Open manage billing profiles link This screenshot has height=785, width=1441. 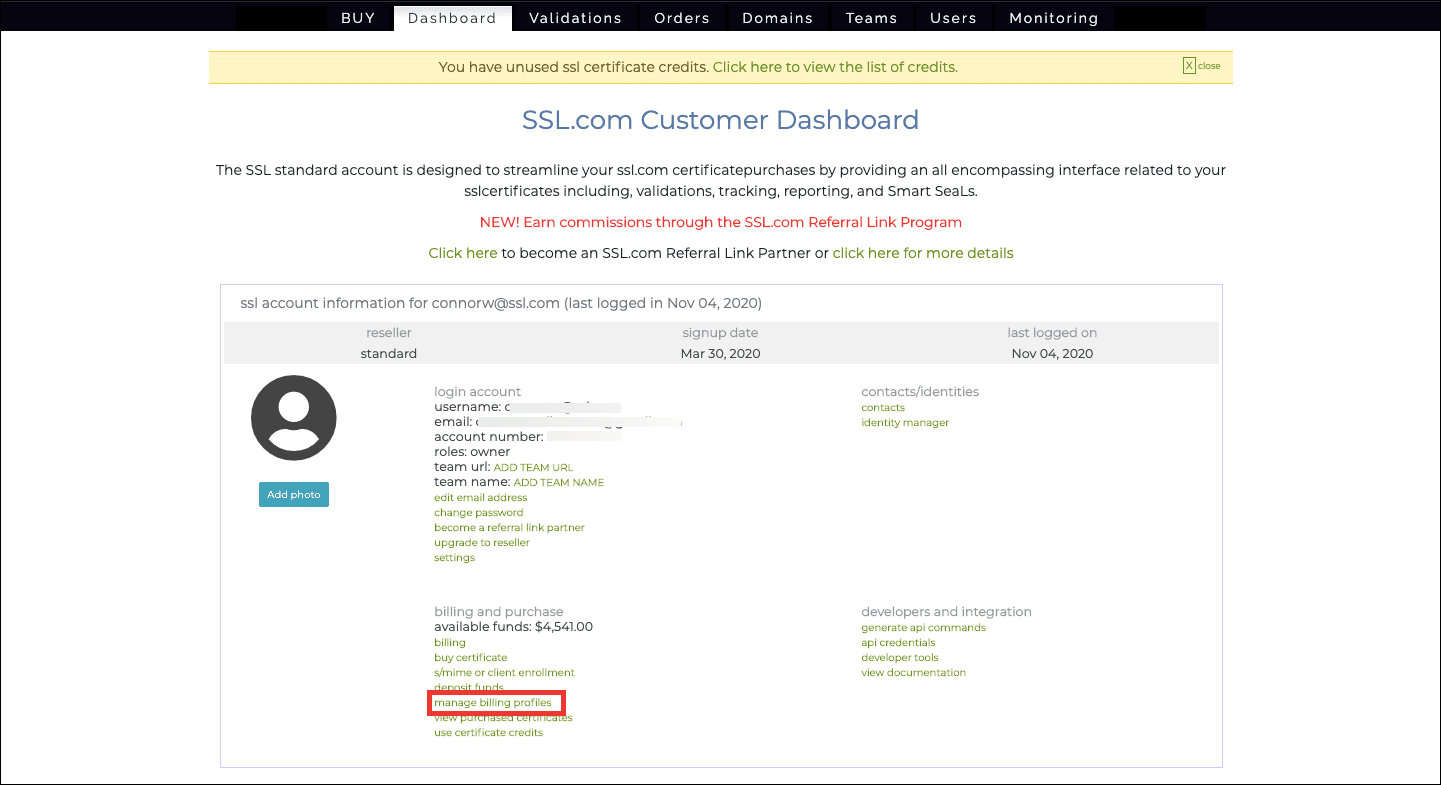pos(492,703)
